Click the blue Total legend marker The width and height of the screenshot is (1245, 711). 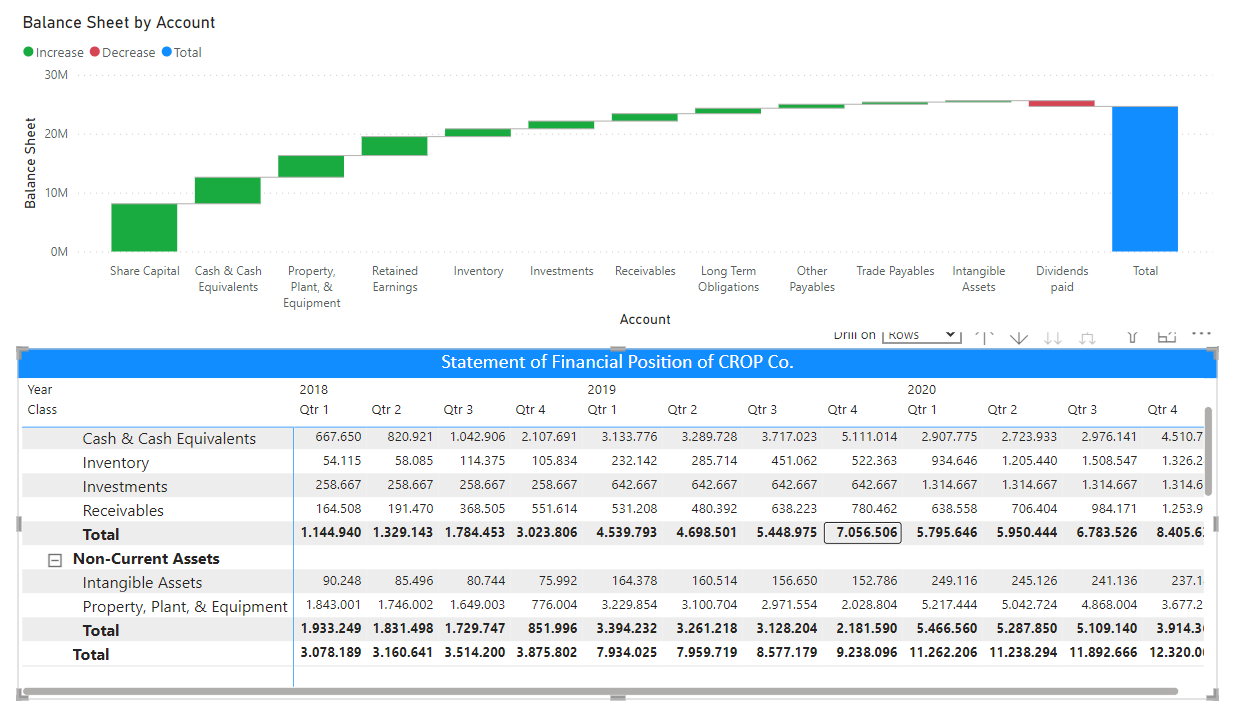(167, 52)
